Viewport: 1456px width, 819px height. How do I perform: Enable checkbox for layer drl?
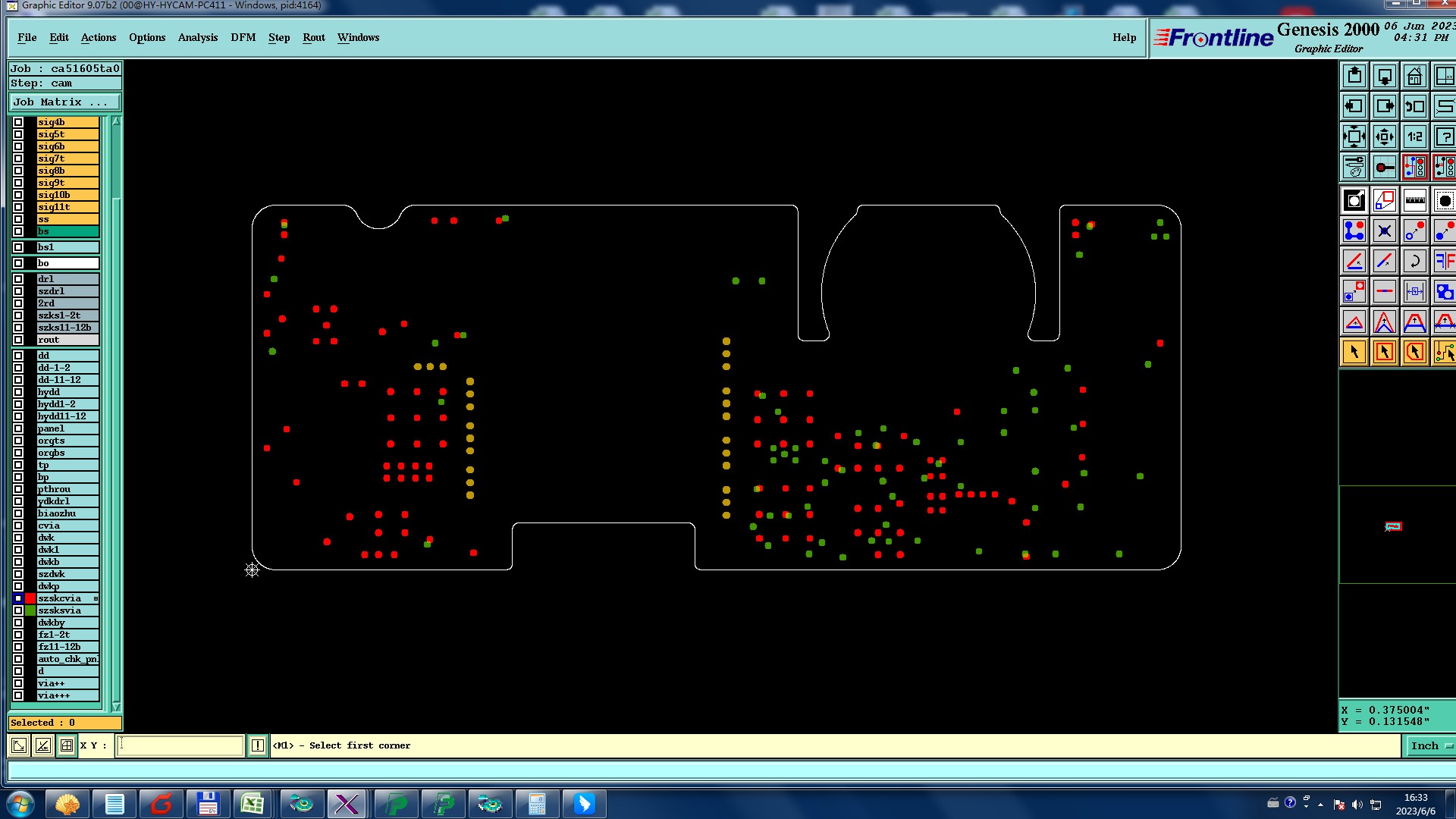[18, 279]
